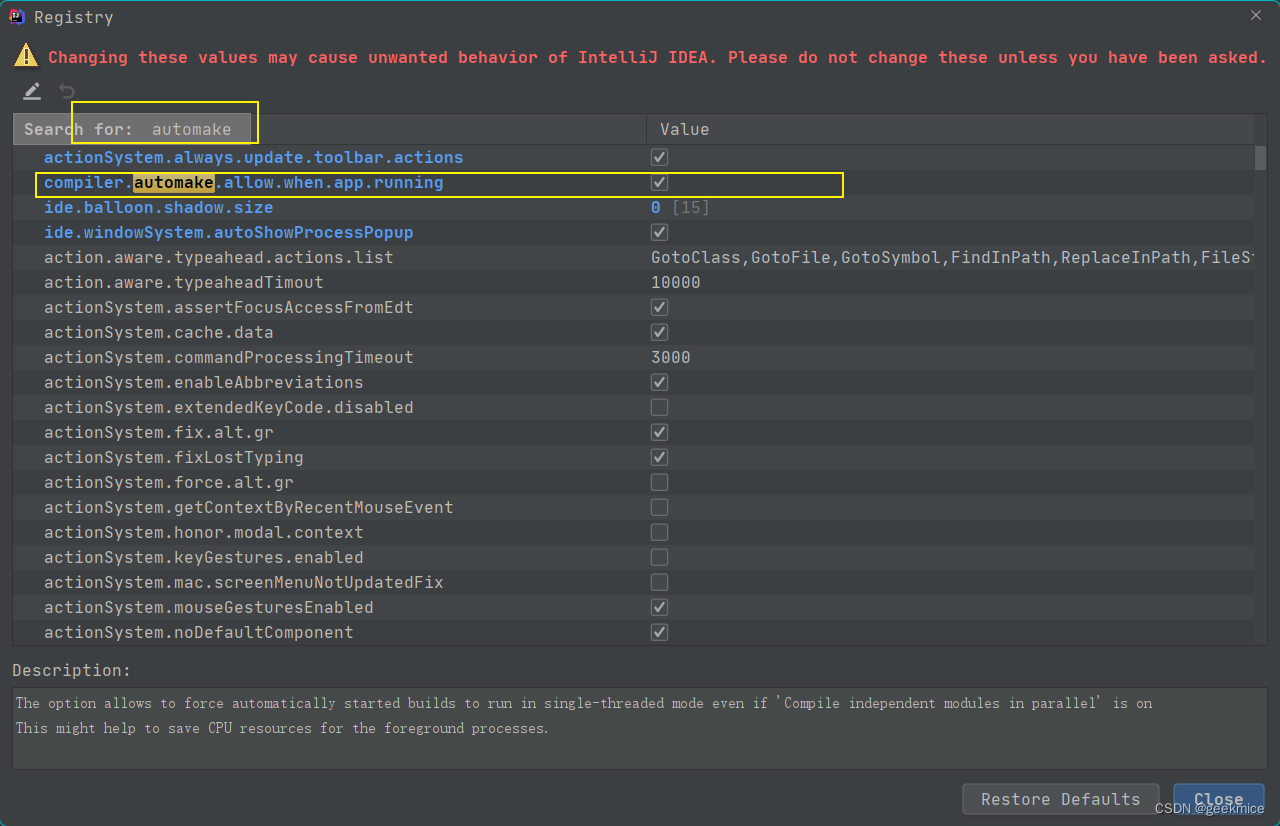Toggle actionSystem.mouseGesturesEnabled checkbox

pyautogui.click(x=659, y=607)
